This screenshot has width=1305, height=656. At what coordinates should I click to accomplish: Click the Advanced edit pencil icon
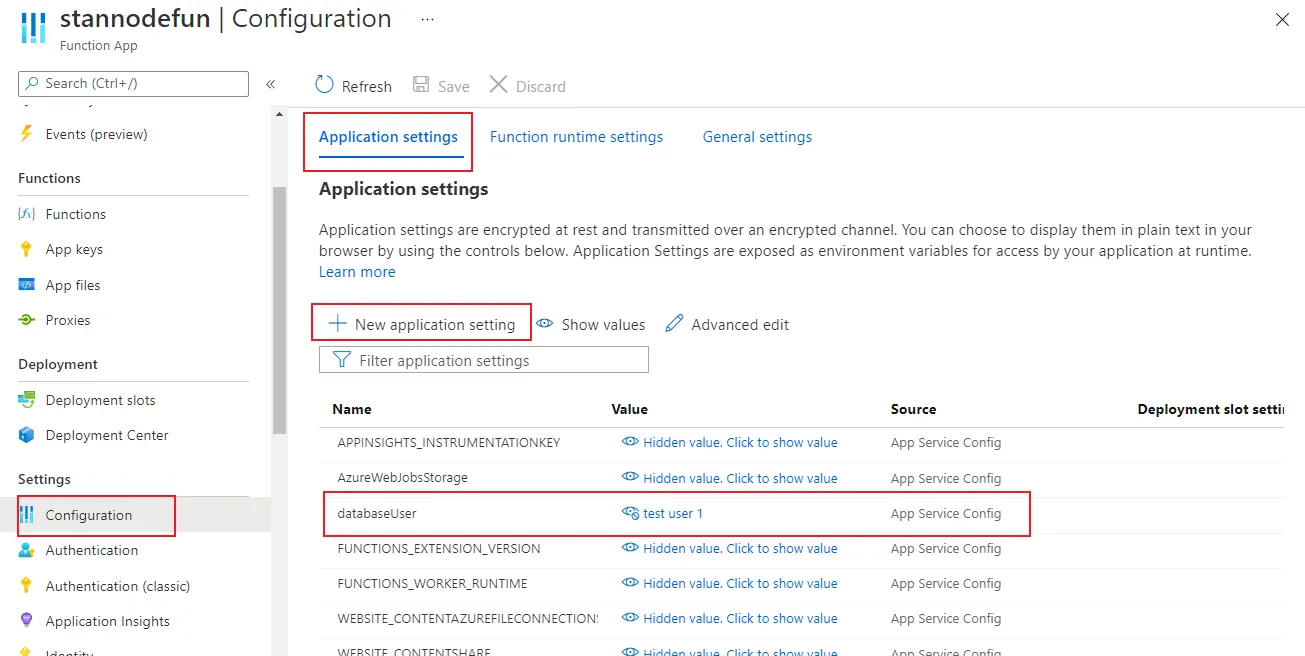point(675,324)
